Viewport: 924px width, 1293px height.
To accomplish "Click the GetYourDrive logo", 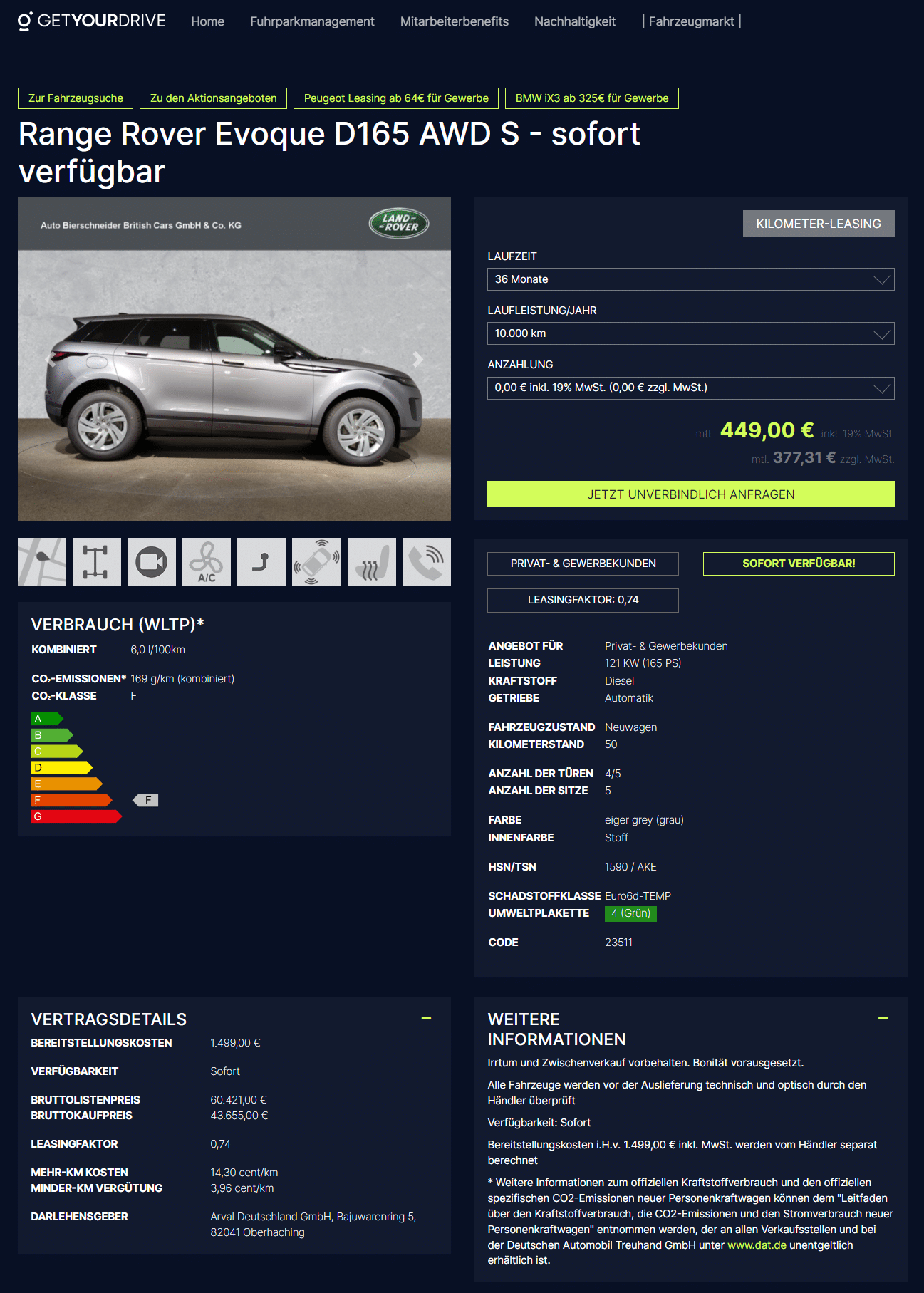I will coord(92,21).
